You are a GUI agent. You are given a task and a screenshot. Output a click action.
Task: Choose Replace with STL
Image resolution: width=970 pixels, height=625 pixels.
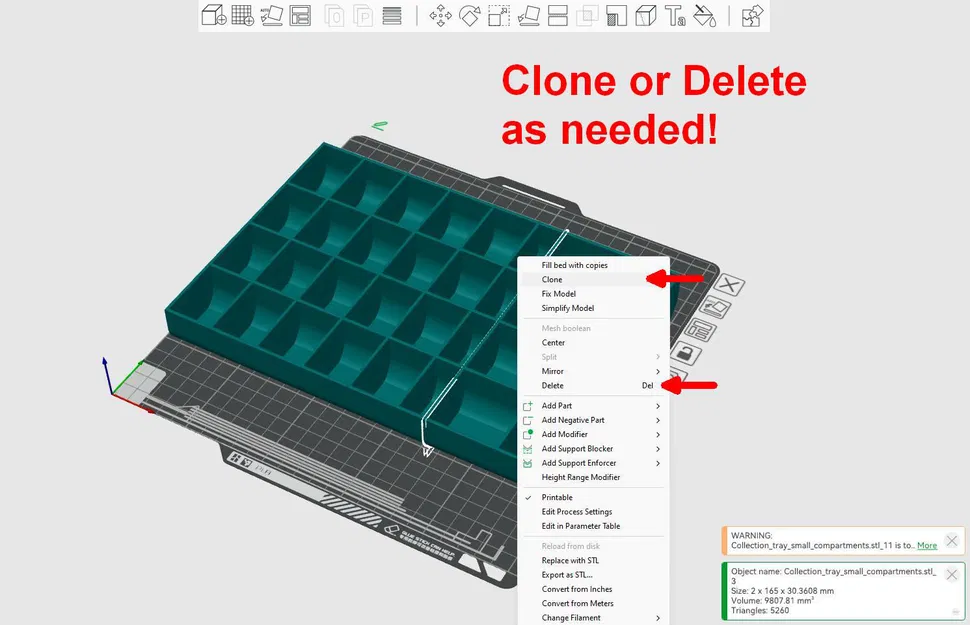point(593,561)
